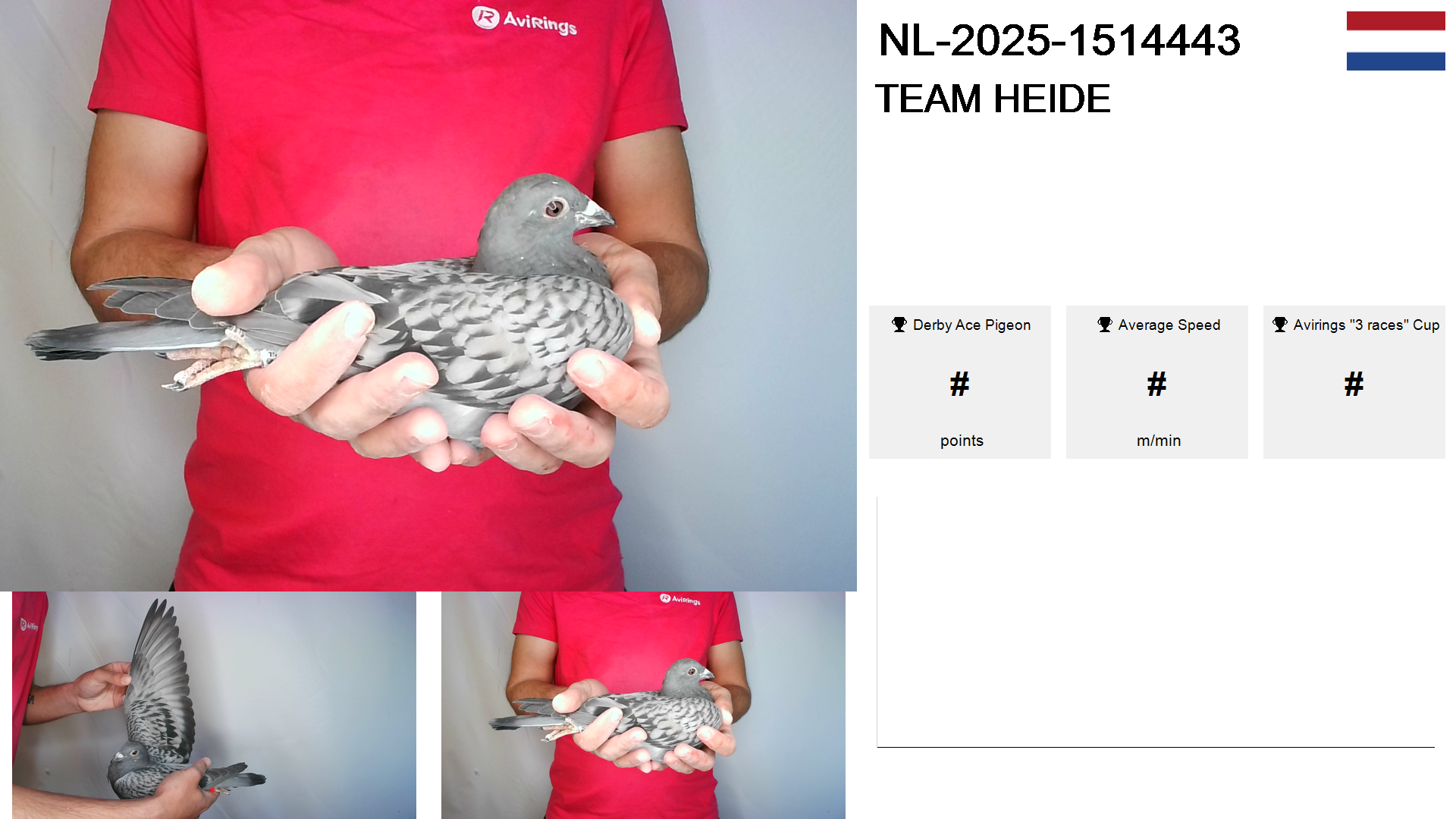Image resolution: width=1456 pixels, height=819 pixels.
Task: Click the empty chart area below cards
Action: point(1156,622)
